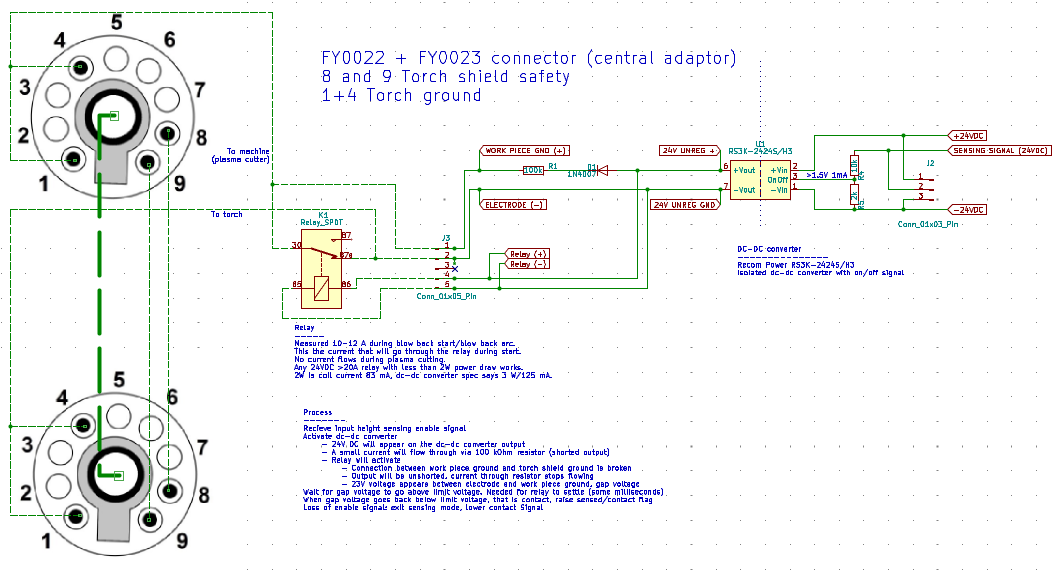
Task: Select the -24VDC power label
Action: coord(967,210)
